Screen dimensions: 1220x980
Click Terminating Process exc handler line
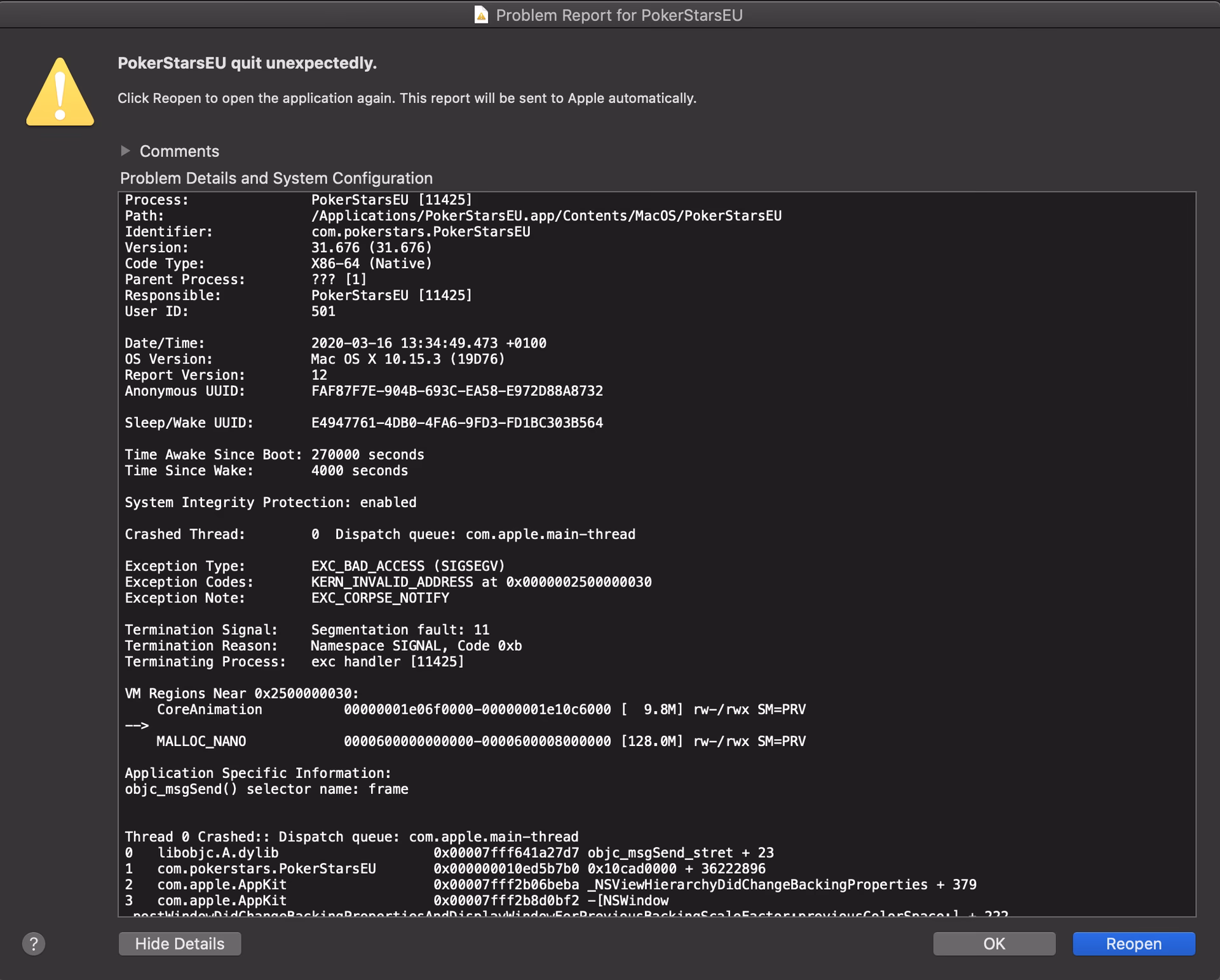294,662
